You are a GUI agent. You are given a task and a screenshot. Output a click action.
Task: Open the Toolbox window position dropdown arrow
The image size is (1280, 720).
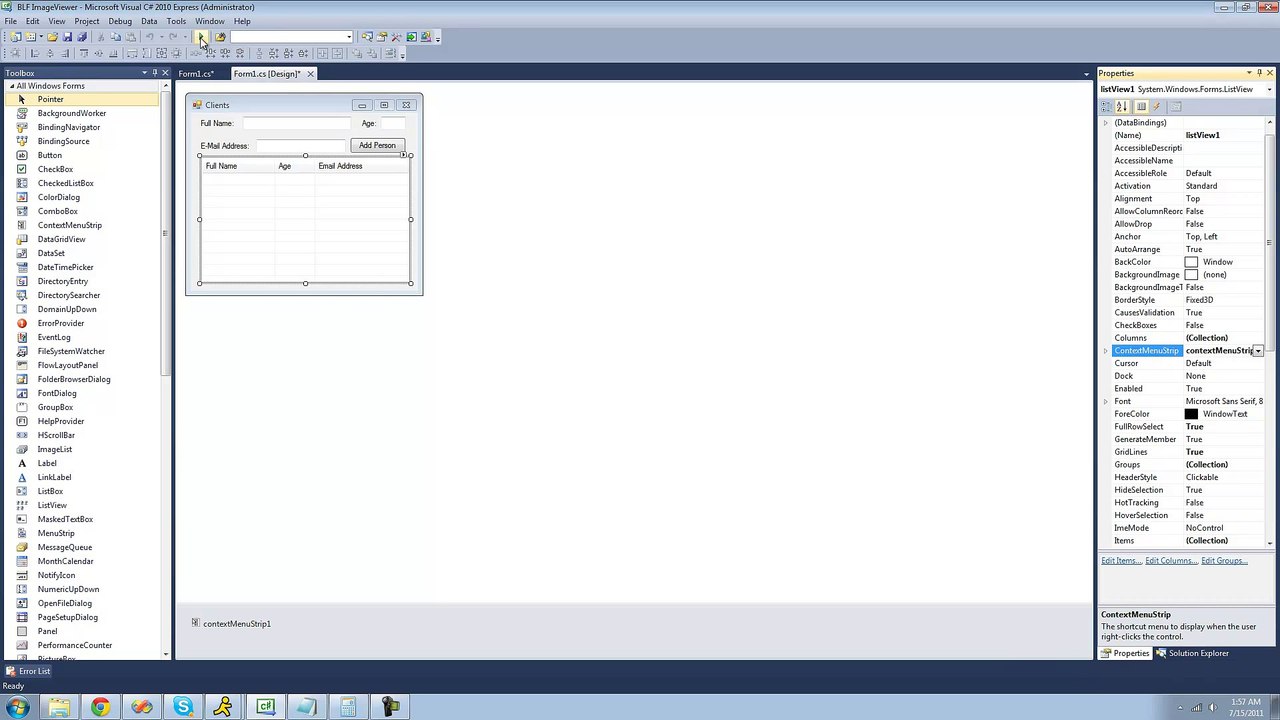[x=144, y=73]
